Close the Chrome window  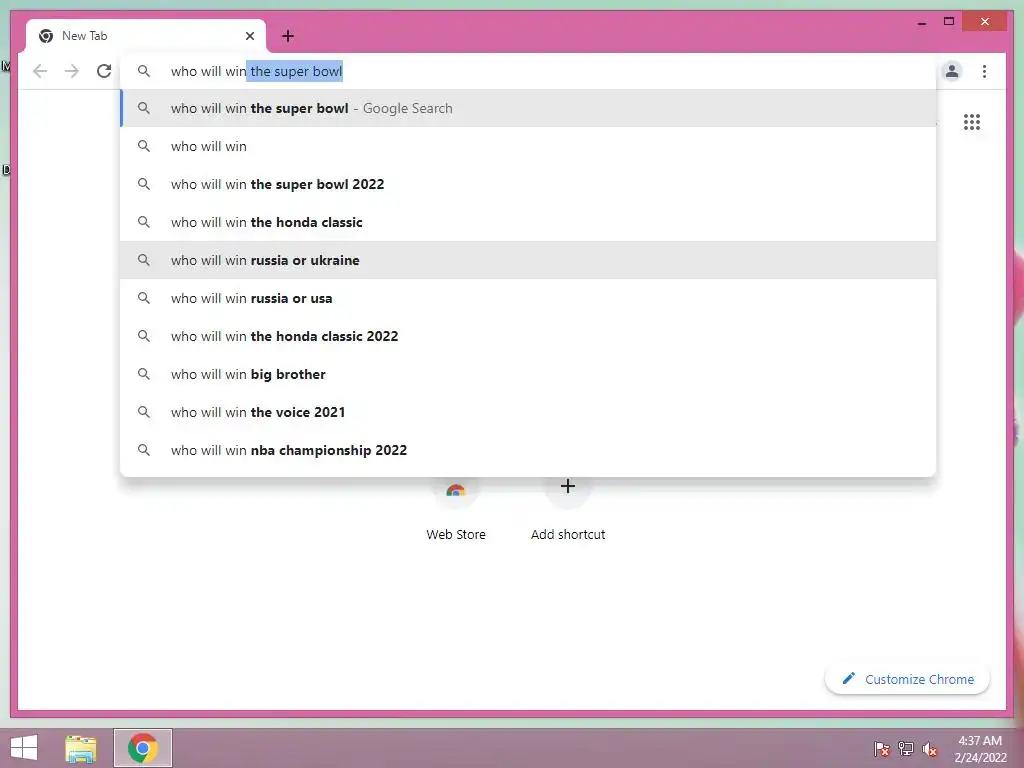[985, 22]
